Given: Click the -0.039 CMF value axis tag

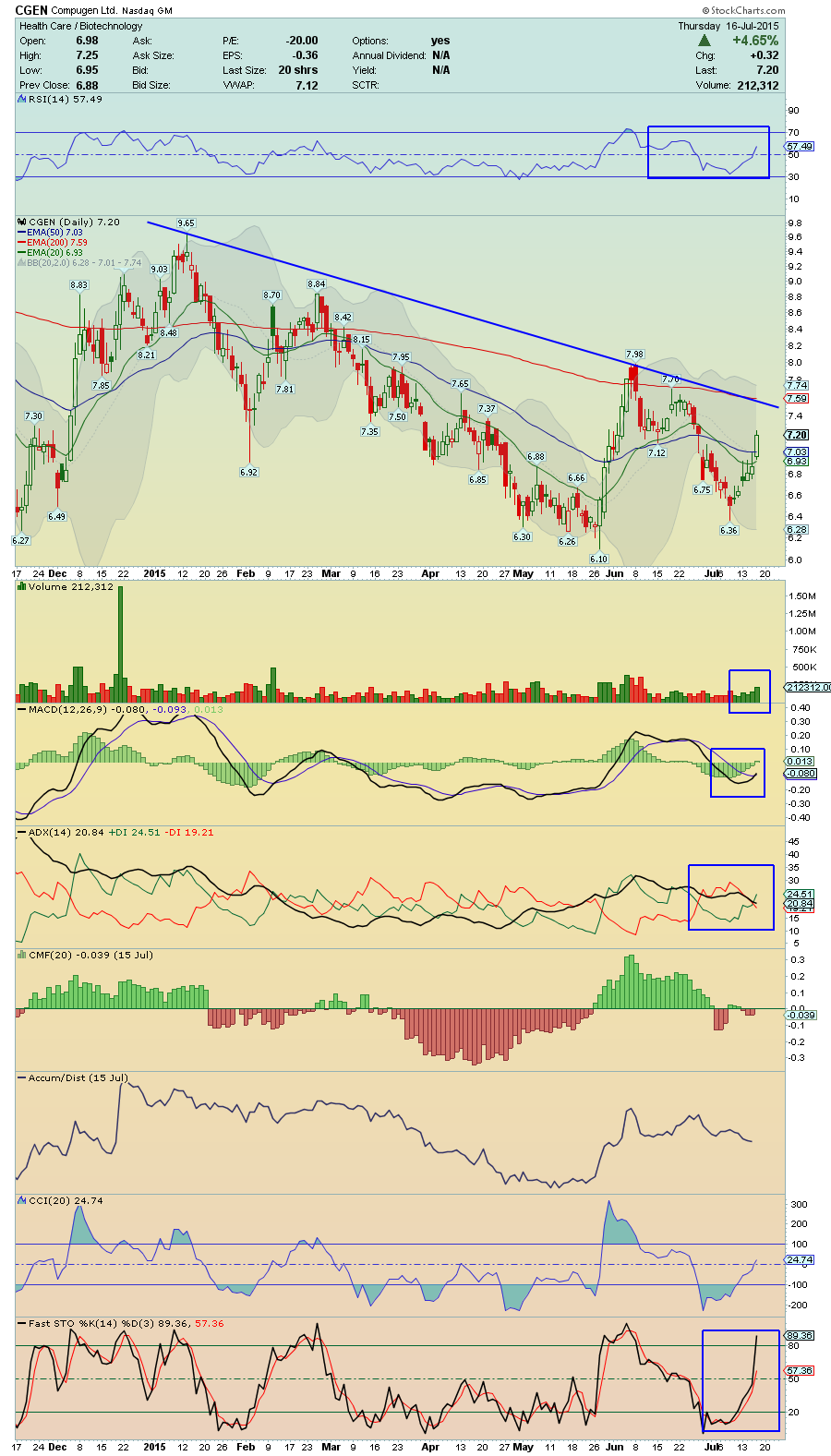Looking at the screenshot, I should coord(801,1015).
